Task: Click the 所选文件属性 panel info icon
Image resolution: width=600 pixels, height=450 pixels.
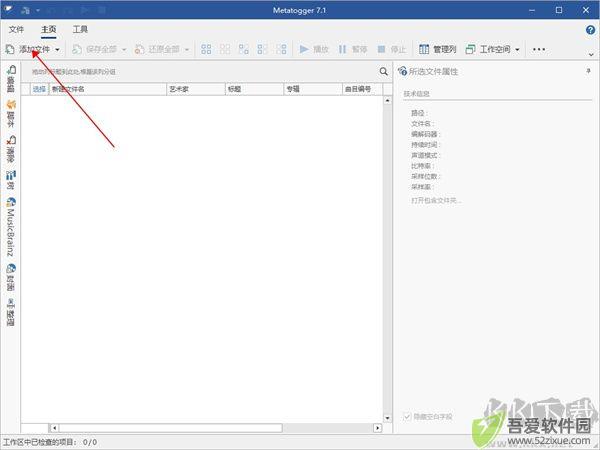Action: (402, 71)
